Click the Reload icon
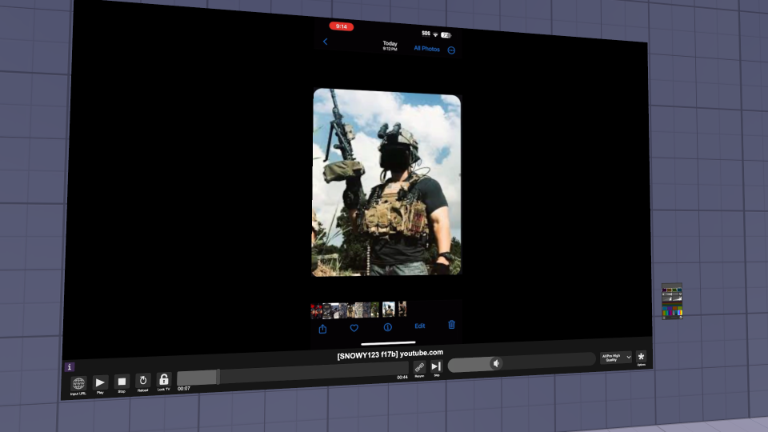The height and width of the screenshot is (432, 768). point(142,381)
